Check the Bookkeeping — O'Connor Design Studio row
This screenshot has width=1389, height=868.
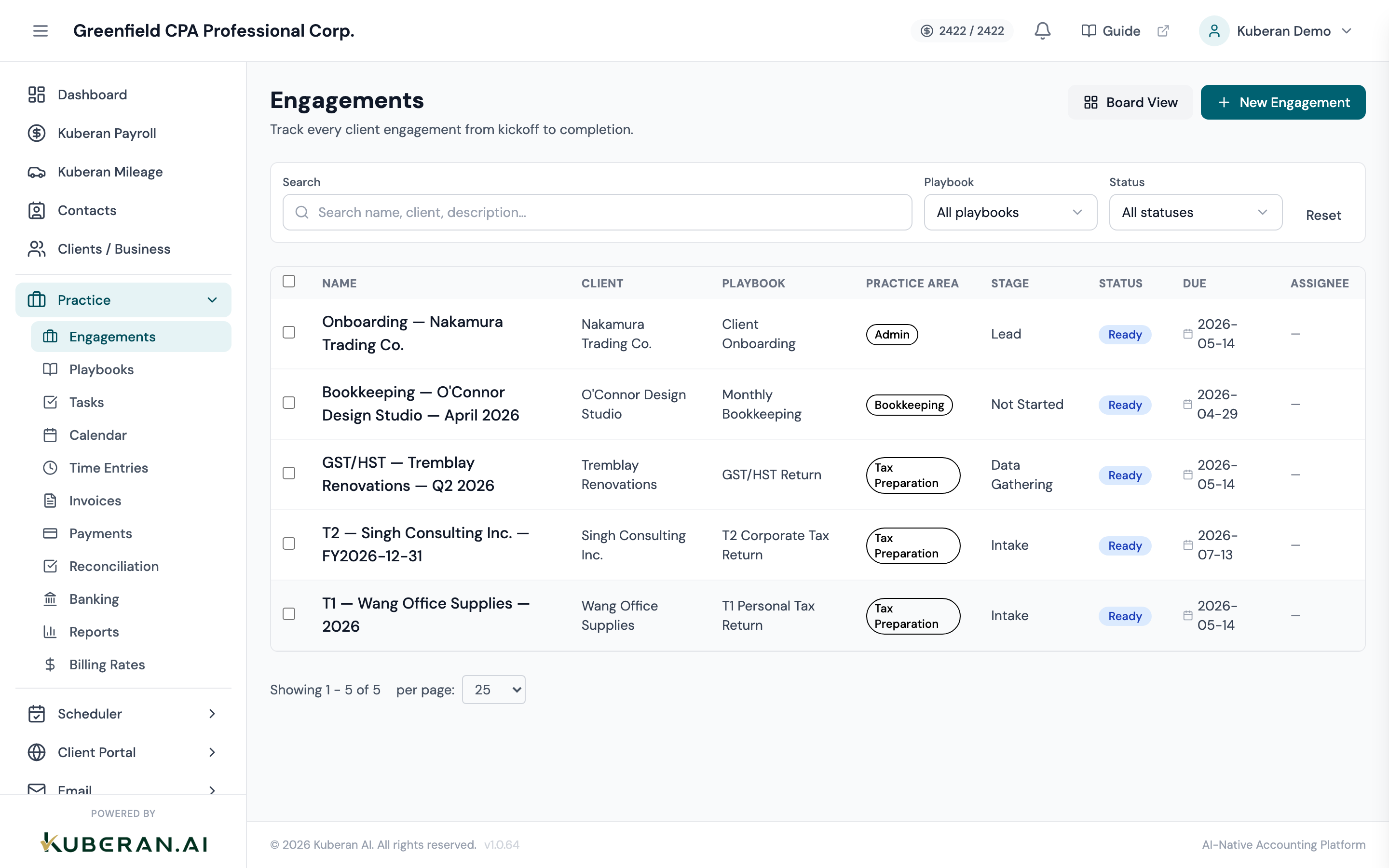289,403
